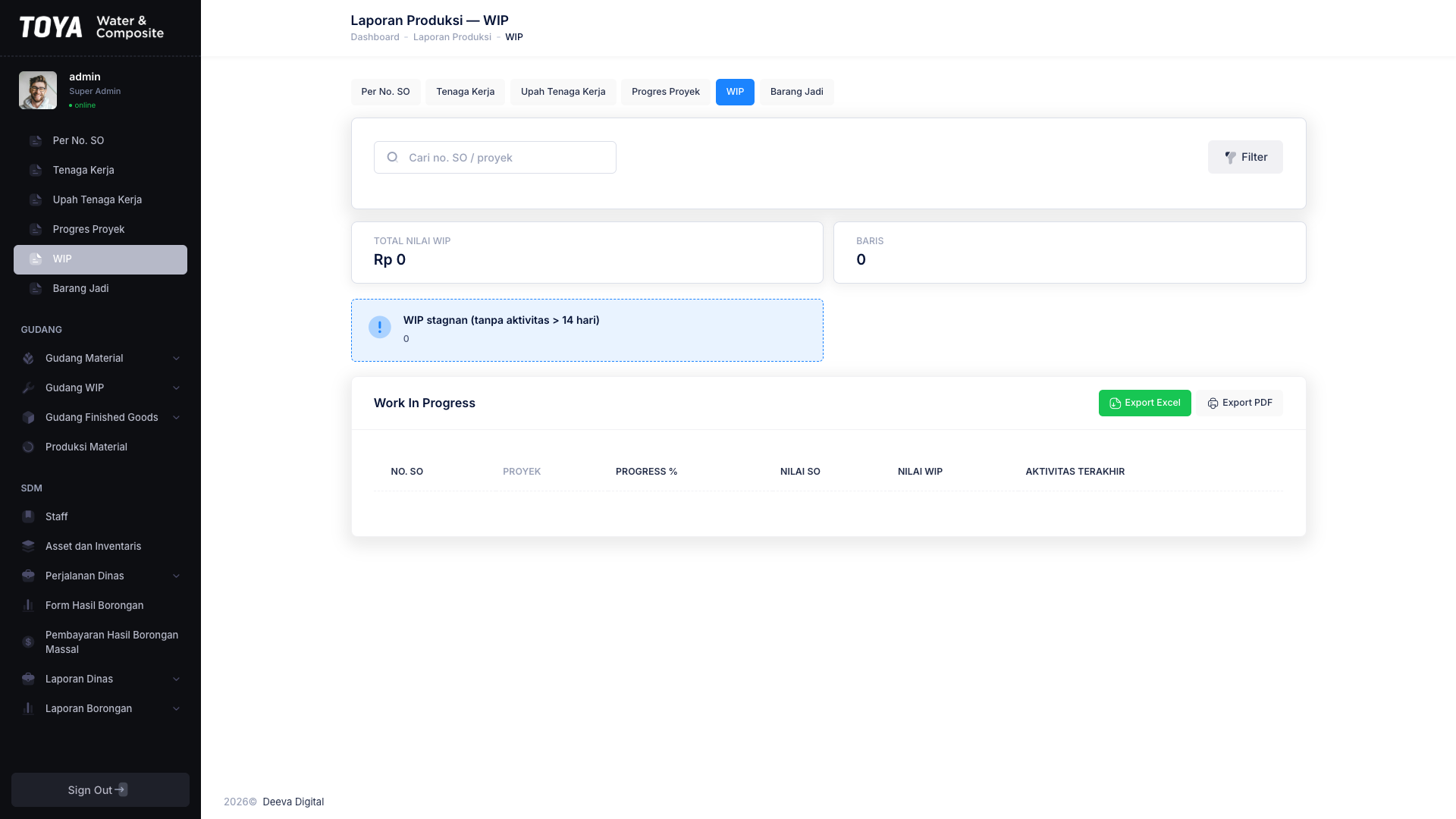Open Asset dan Inventaris menu item

pyautogui.click(x=100, y=547)
